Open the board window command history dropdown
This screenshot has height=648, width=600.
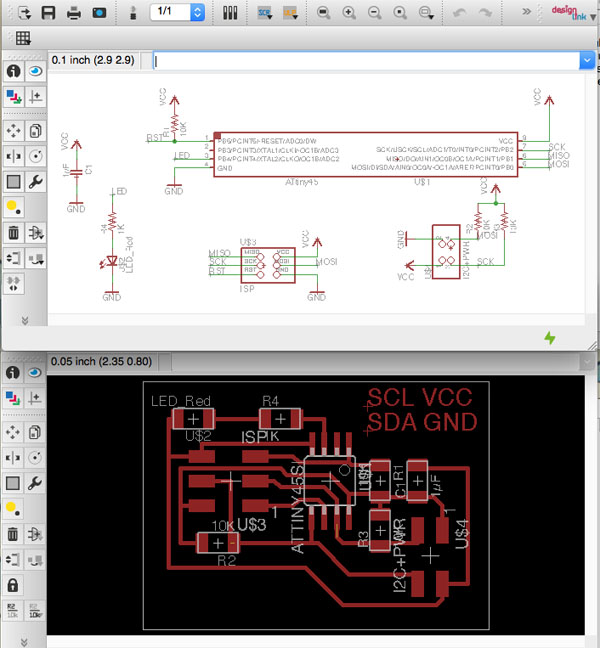click(x=587, y=362)
